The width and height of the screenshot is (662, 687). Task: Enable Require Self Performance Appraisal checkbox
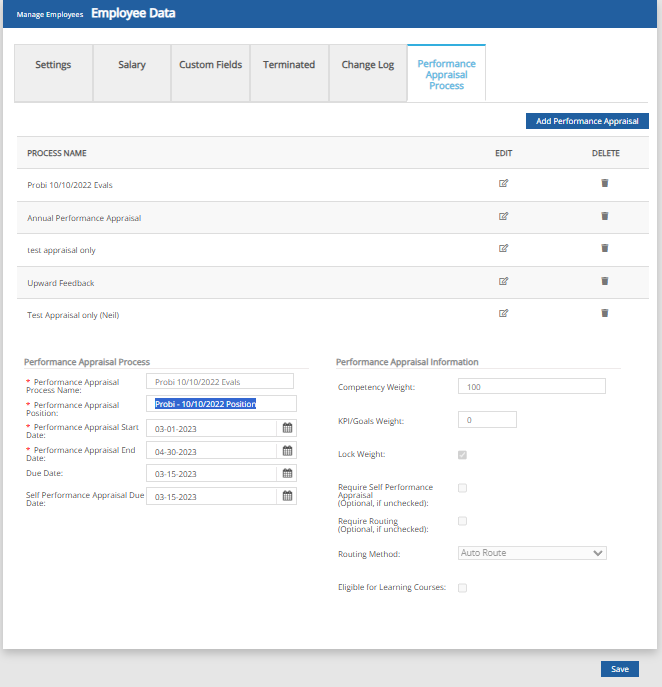pyautogui.click(x=462, y=488)
